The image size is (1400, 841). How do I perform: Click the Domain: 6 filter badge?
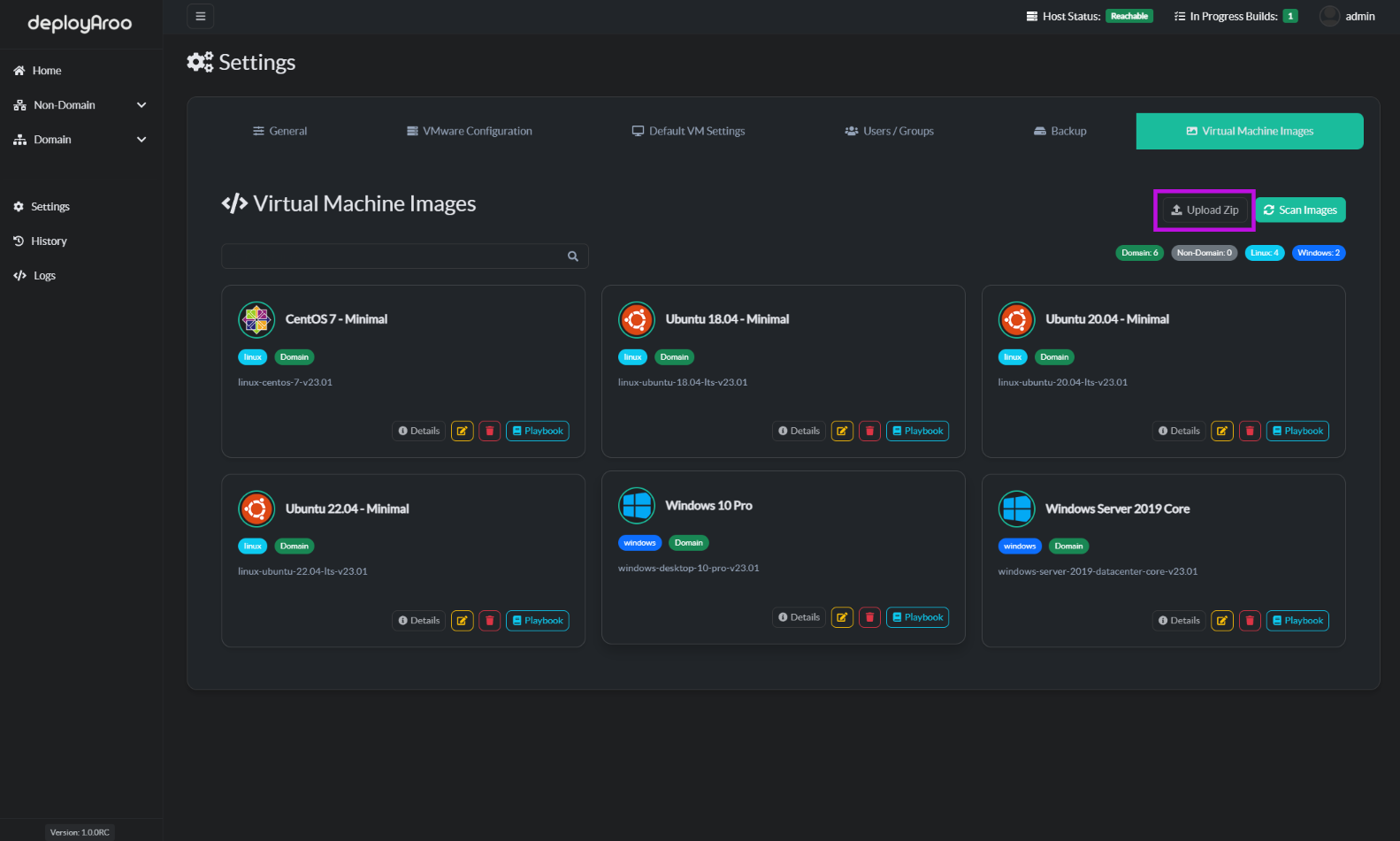point(1140,253)
